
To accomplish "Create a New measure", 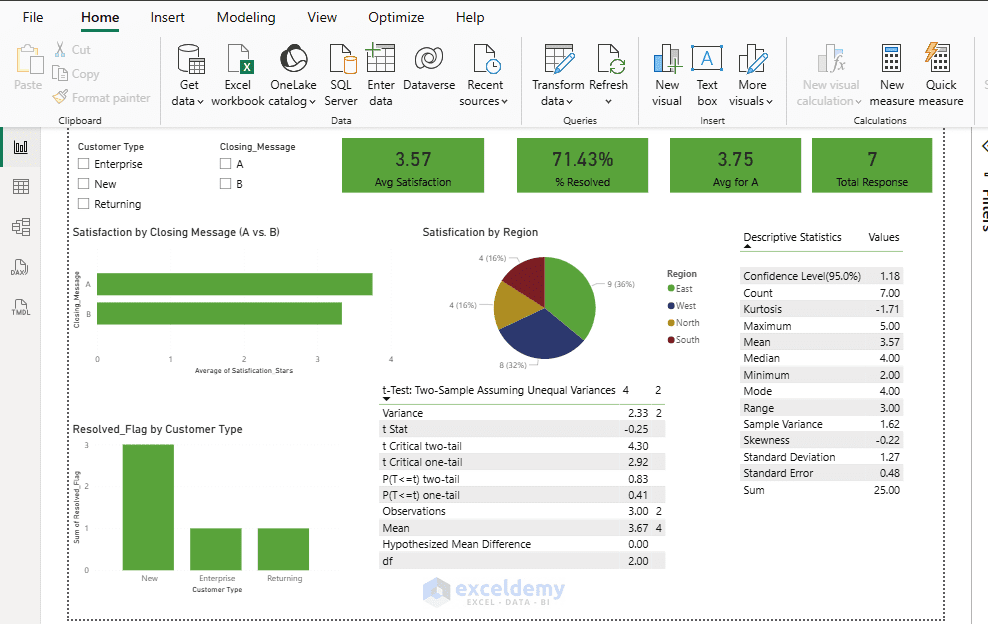I will click(x=892, y=74).
